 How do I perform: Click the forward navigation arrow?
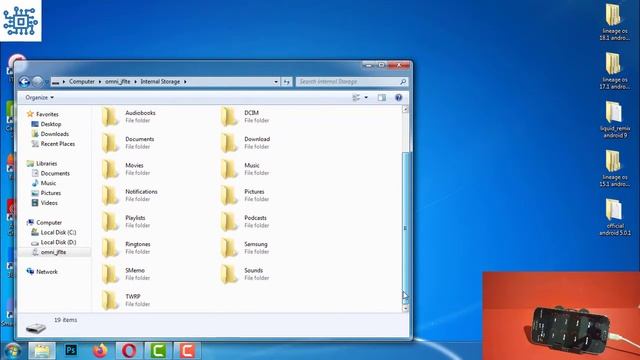(x=37, y=82)
